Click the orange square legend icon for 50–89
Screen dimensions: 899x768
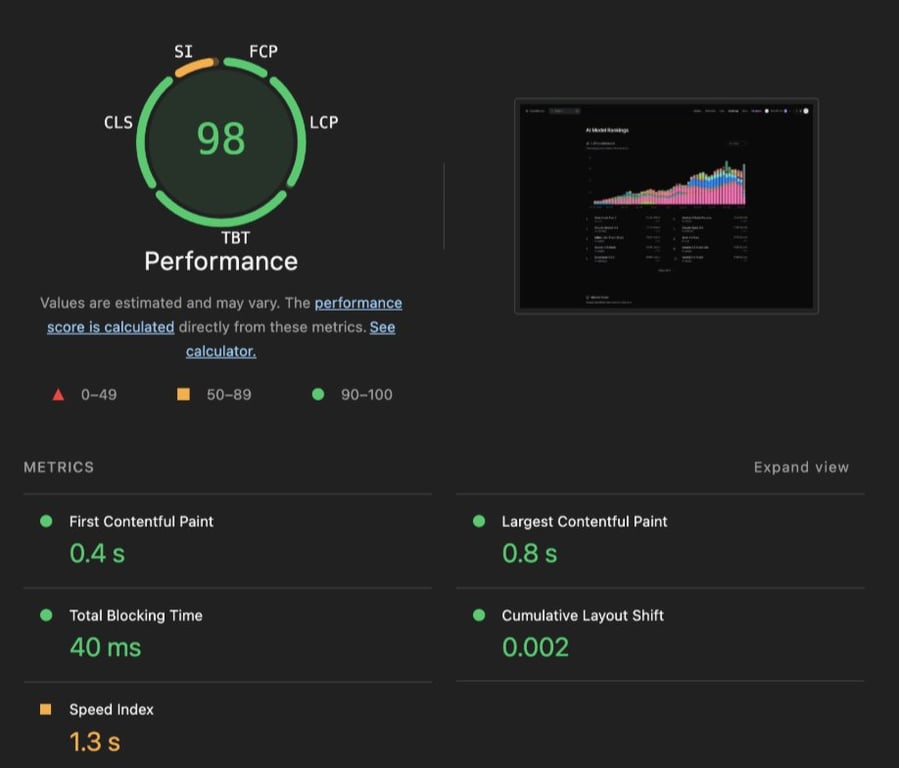[183, 394]
